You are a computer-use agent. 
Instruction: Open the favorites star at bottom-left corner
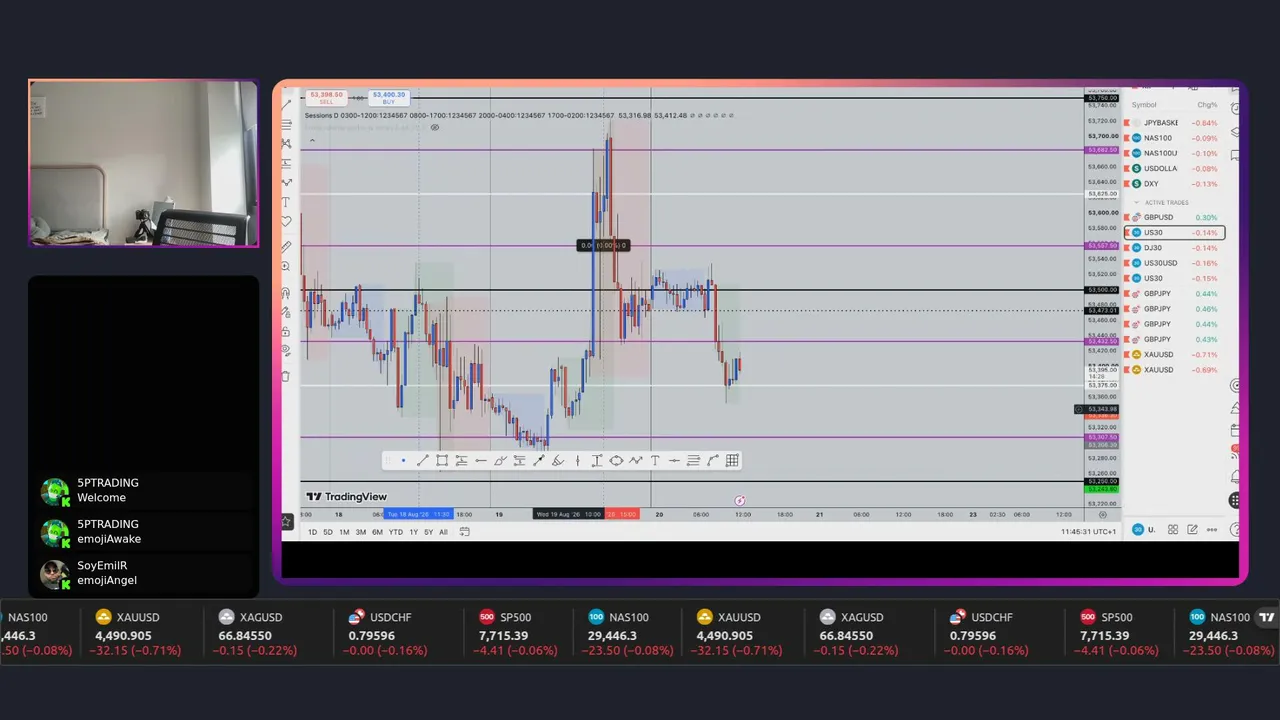tap(286, 520)
